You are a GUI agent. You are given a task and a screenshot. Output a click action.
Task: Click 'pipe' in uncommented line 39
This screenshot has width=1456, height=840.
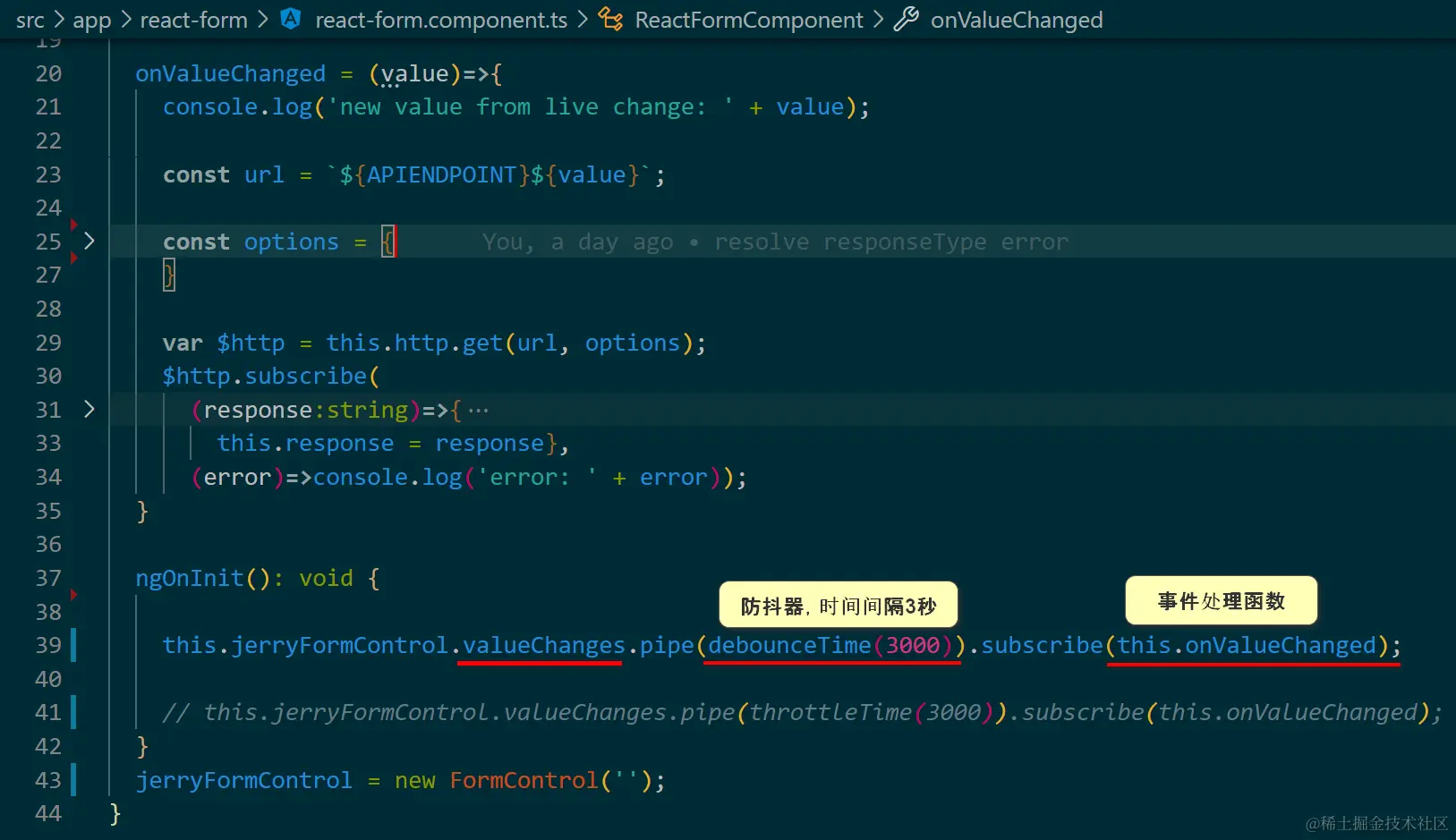click(x=667, y=645)
